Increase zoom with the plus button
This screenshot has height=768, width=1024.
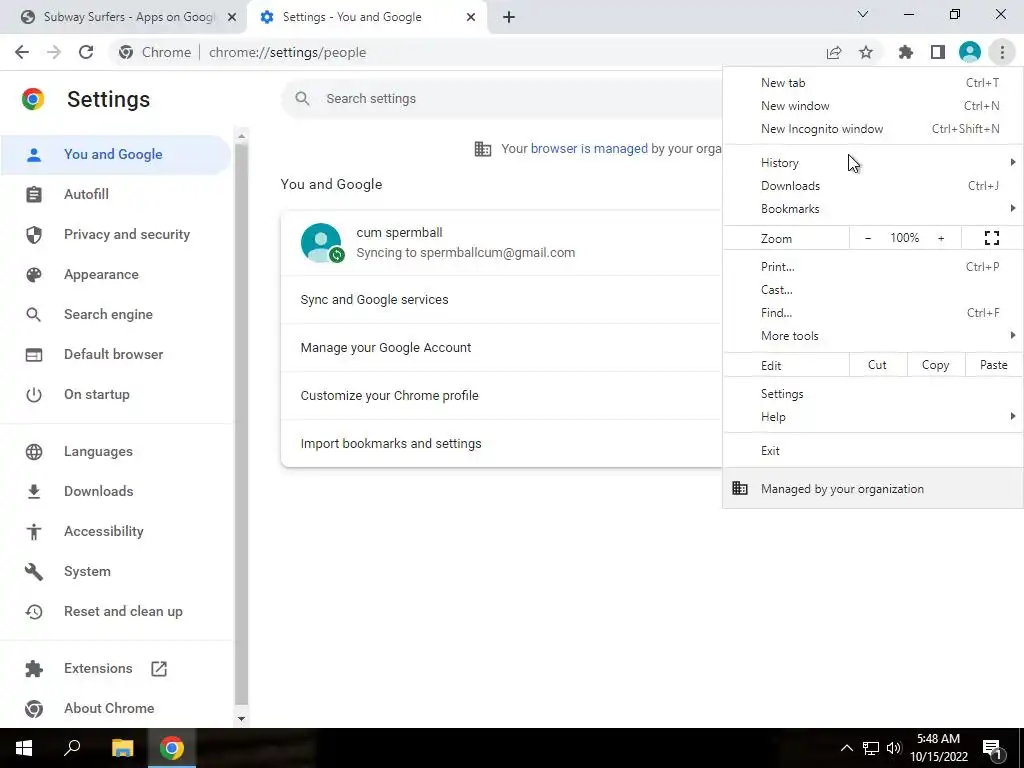[941, 238]
